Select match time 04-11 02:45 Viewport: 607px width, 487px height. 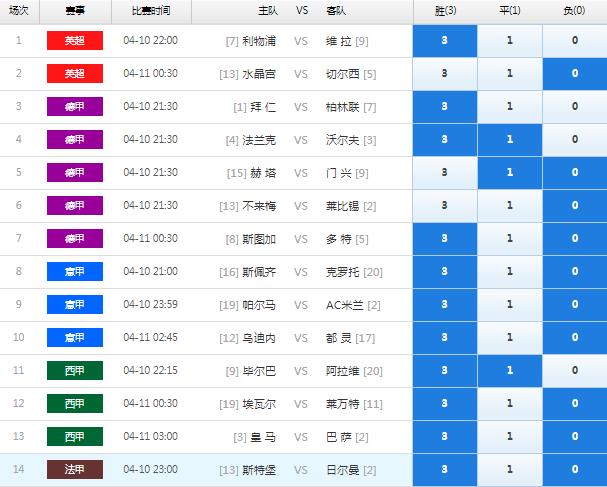[x=151, y=337]
